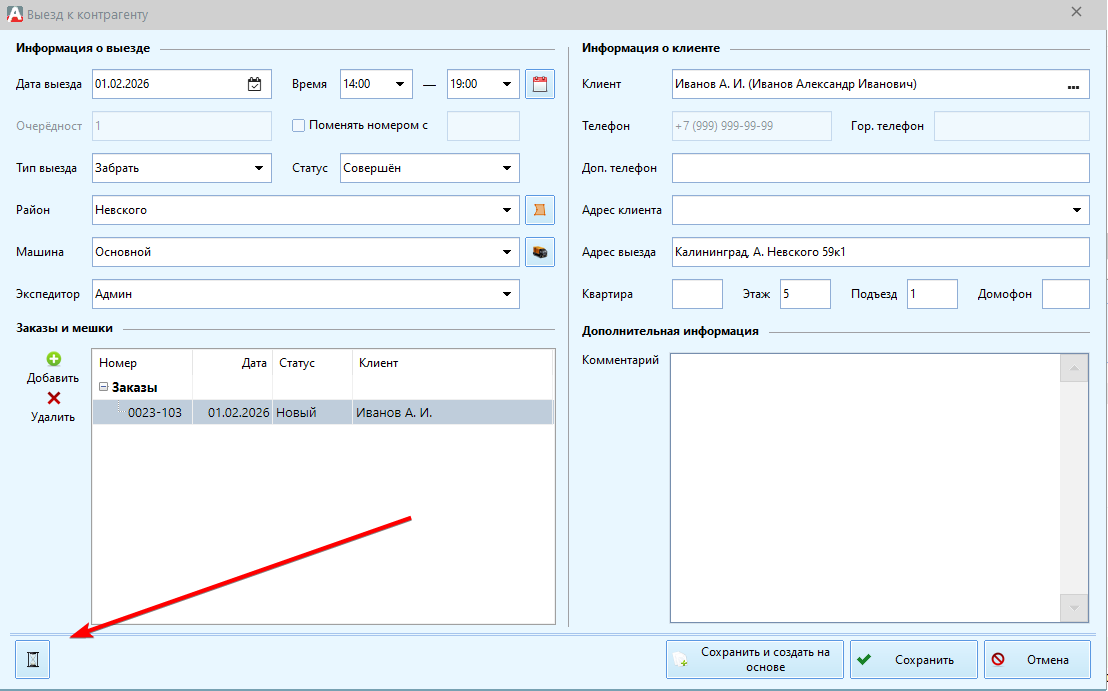Click the Подъезд field containing 1

point(932,294)
